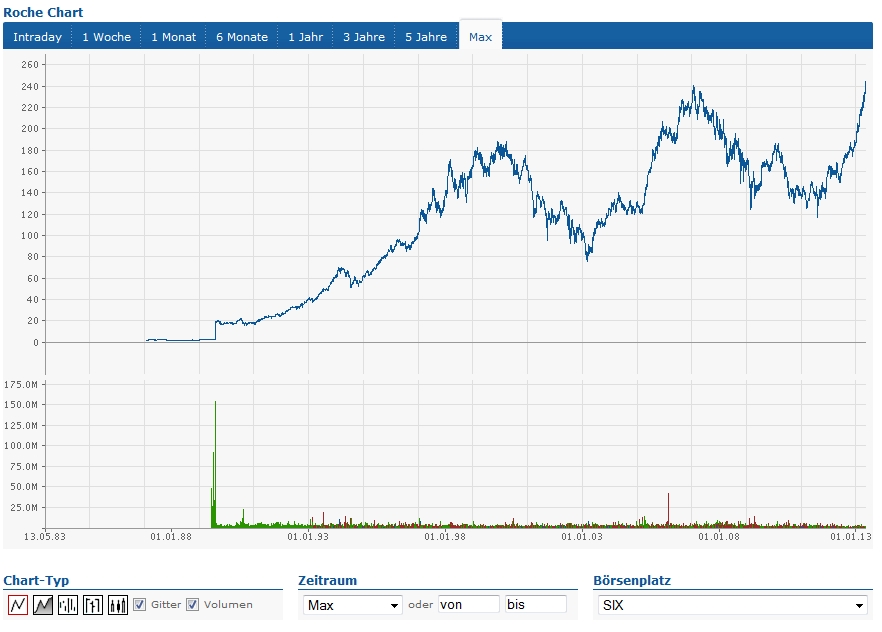Click the 'bis' date input field
This screenshot has width=882, height=632.
point(536,604)
